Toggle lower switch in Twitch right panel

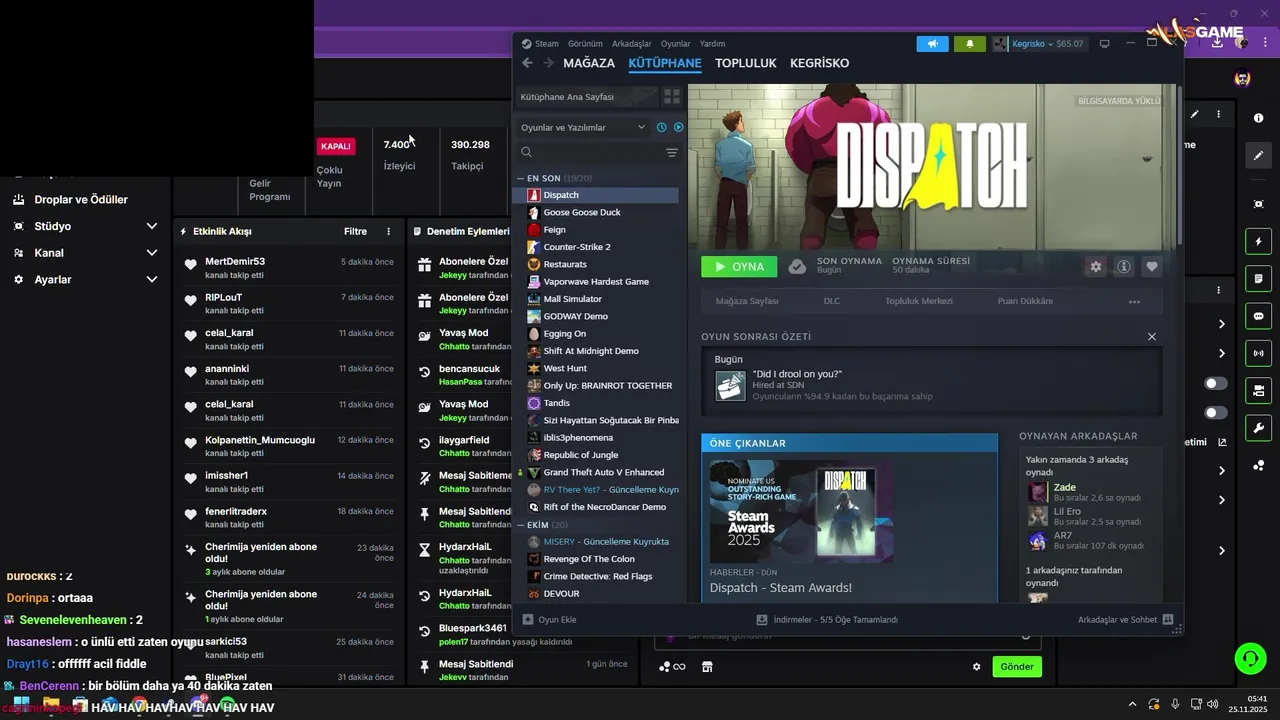(x=1216, y=413)
